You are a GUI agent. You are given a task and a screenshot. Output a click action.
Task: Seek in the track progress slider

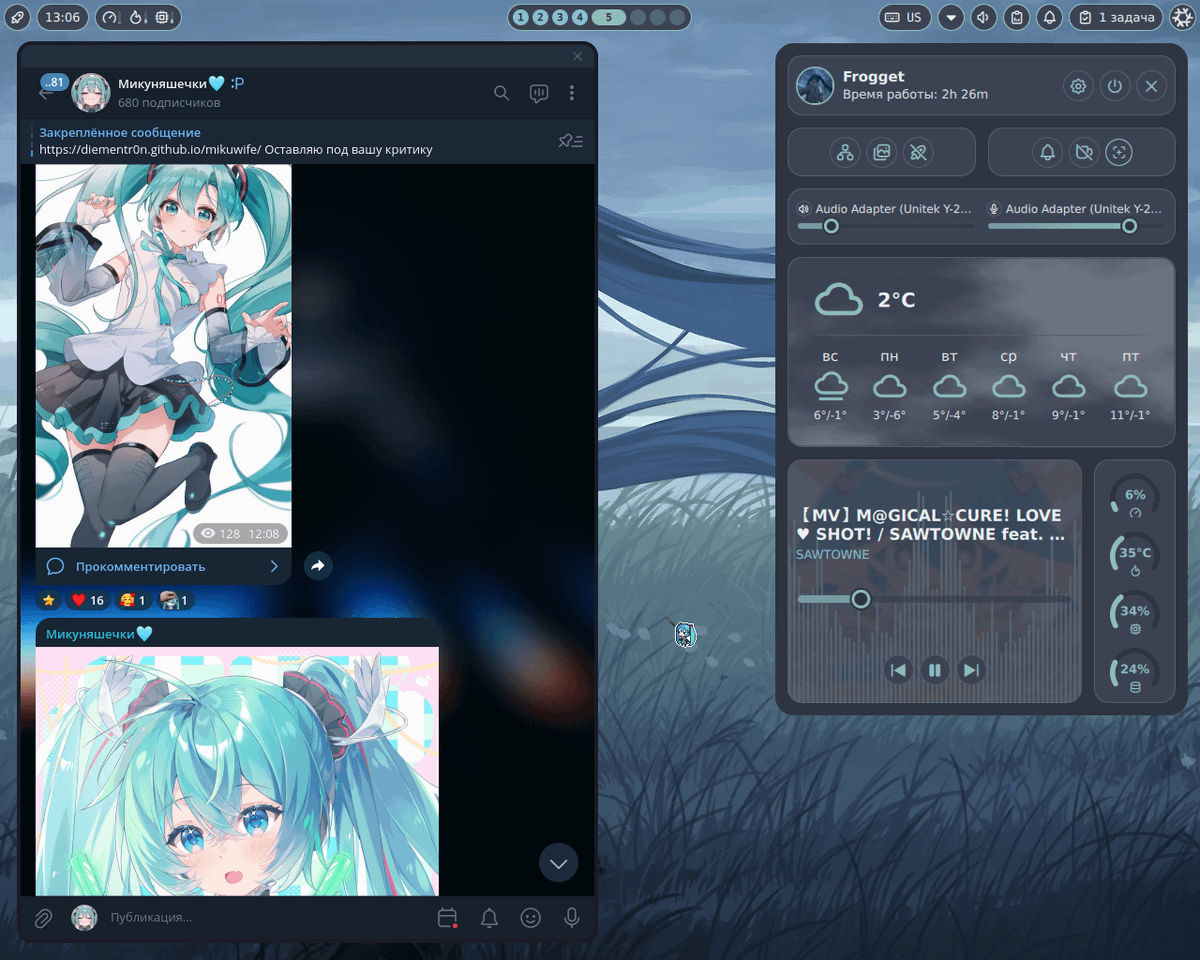coord(934,599)
